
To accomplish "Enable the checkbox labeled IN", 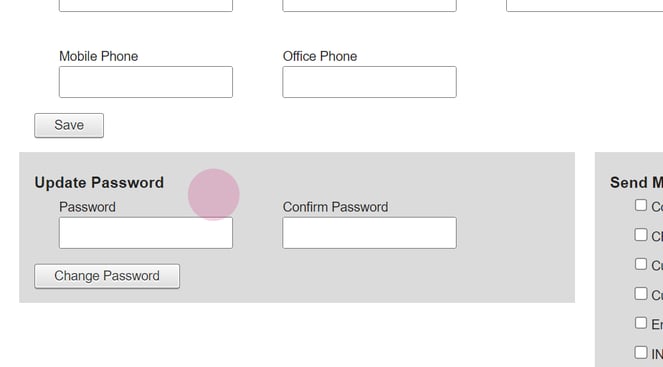I will tap(641, 352).
